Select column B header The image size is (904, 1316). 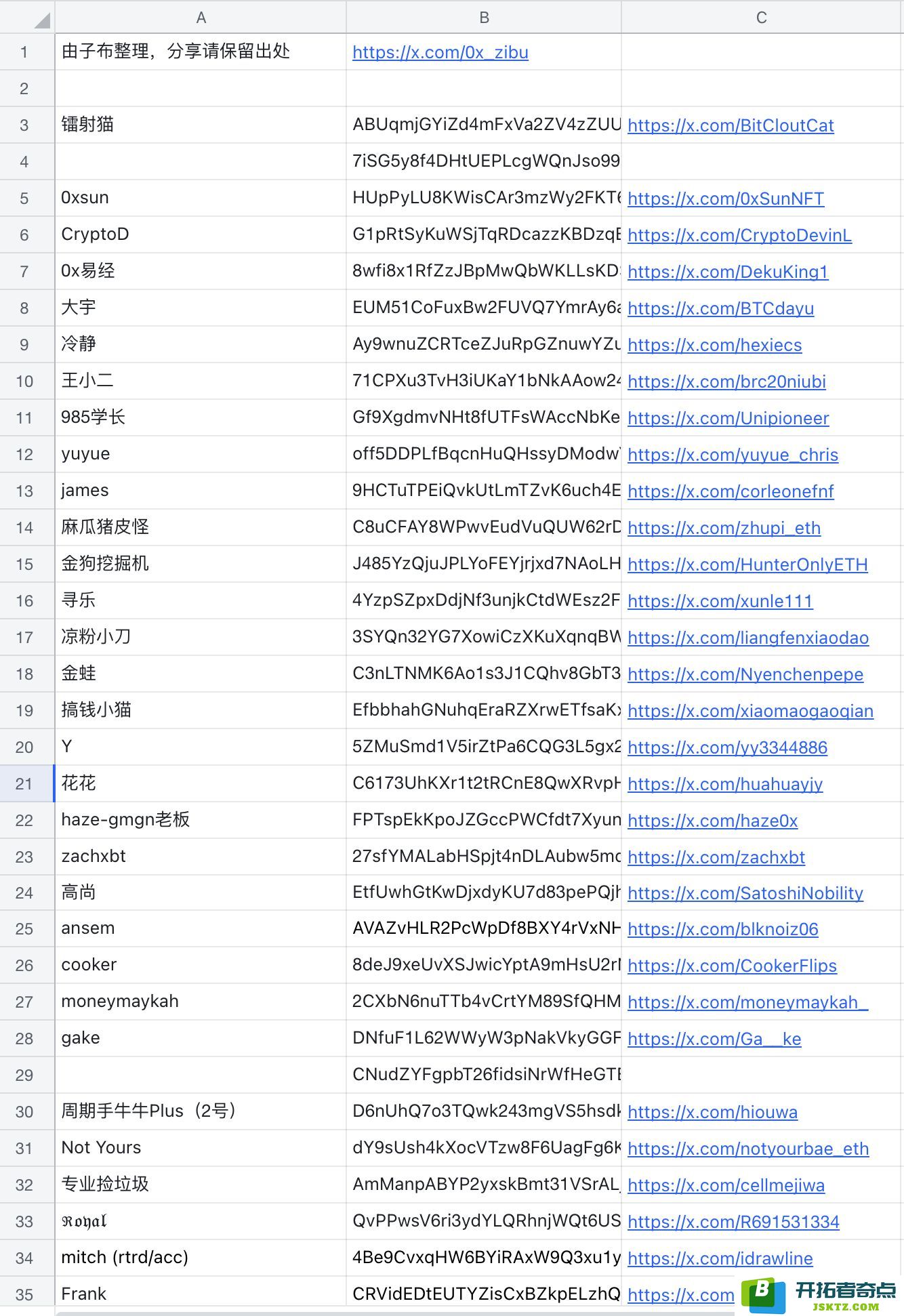tap(484, 17)
